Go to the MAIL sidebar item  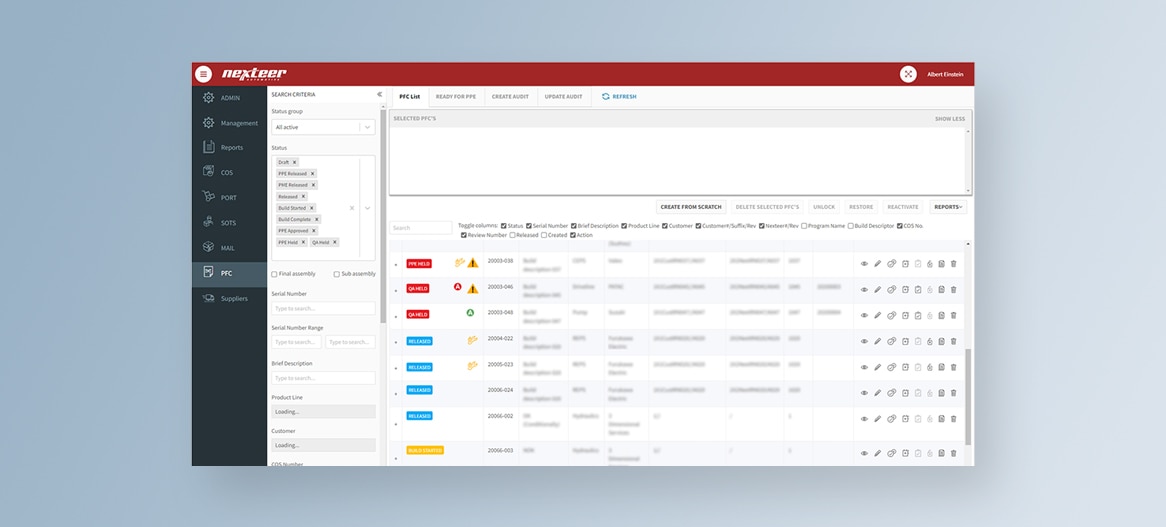pyautogui.click(x=229, y=247)
